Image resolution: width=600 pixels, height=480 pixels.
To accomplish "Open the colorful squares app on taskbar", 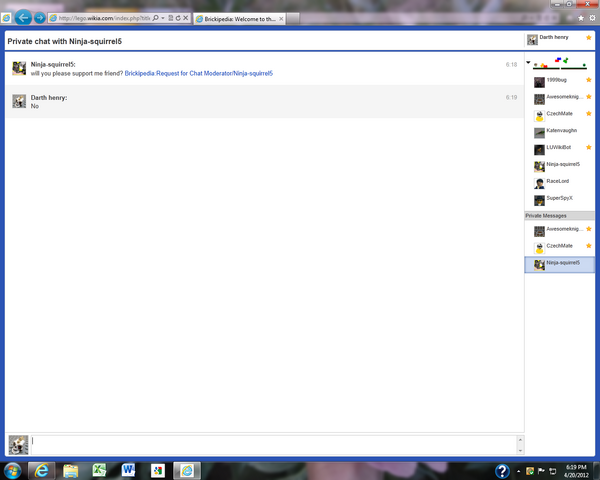I will click(157, 470).
